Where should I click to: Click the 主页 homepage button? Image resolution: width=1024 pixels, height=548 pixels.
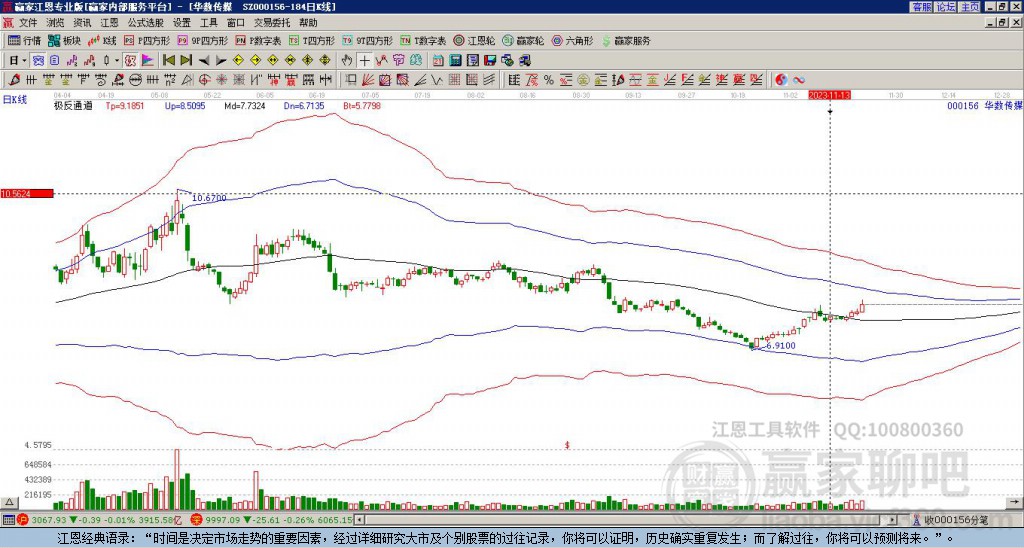(x=969, y=7)
